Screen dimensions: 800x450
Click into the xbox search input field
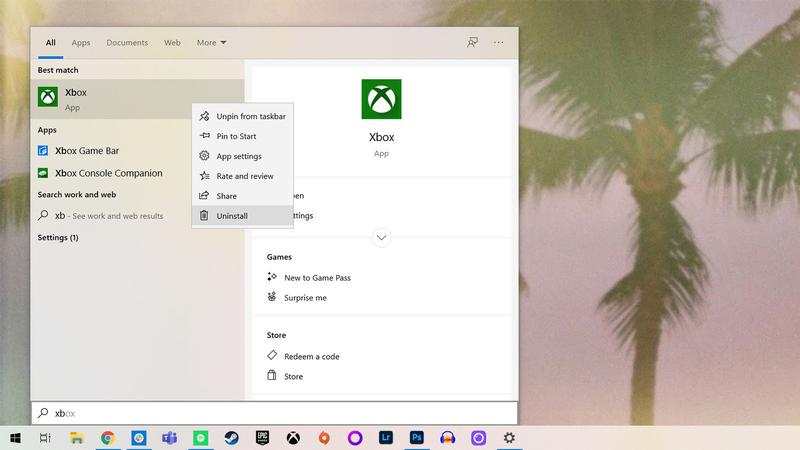click(274, 413)
